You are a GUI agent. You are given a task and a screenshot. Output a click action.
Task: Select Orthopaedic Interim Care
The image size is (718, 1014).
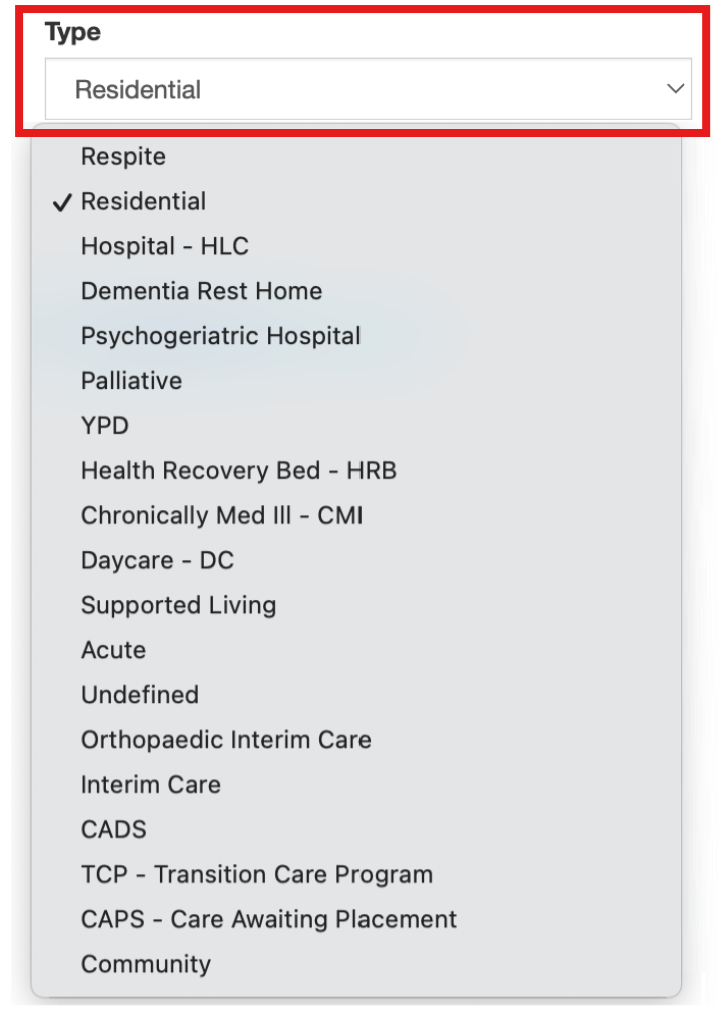[x=226, y=740]
